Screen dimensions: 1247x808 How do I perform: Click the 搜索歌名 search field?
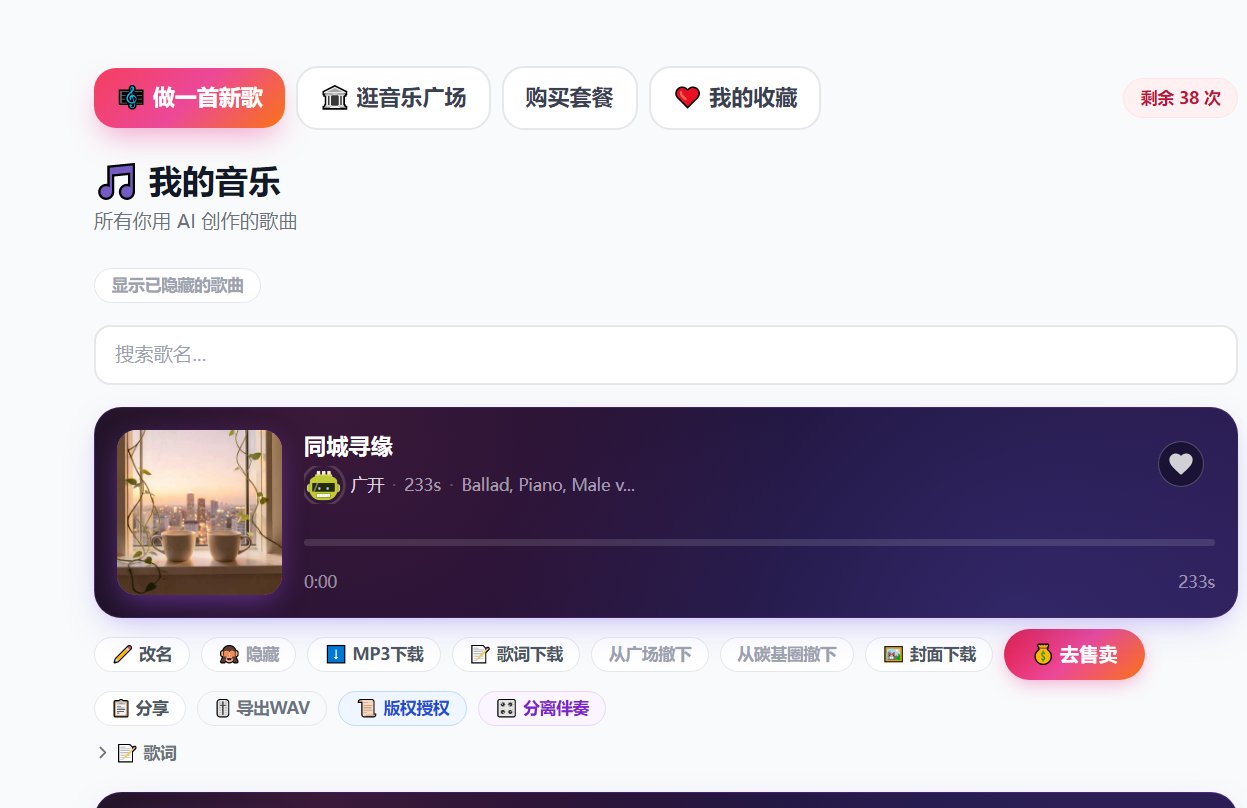pyautogui.click(x=665, y=355)
